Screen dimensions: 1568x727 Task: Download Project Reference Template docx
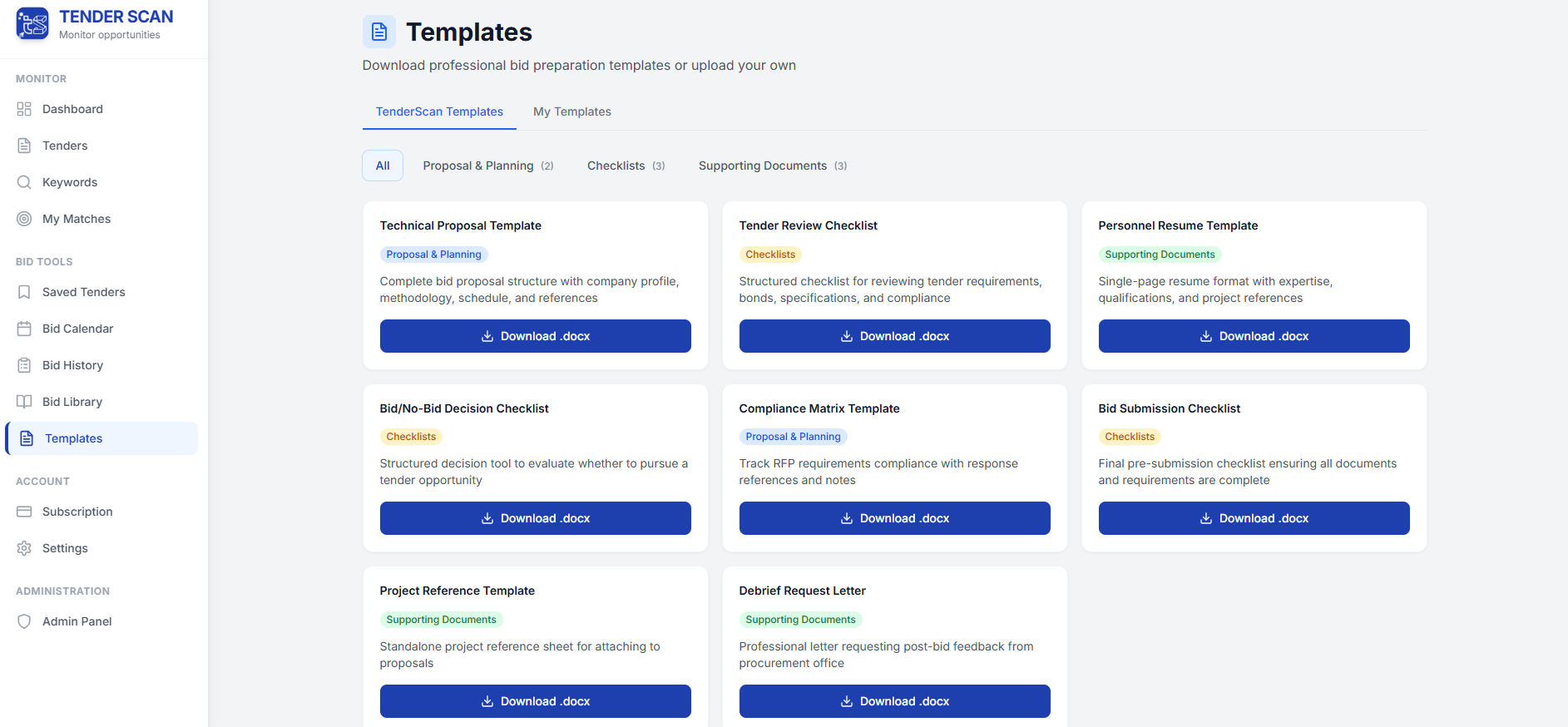[x=536, y=701]
